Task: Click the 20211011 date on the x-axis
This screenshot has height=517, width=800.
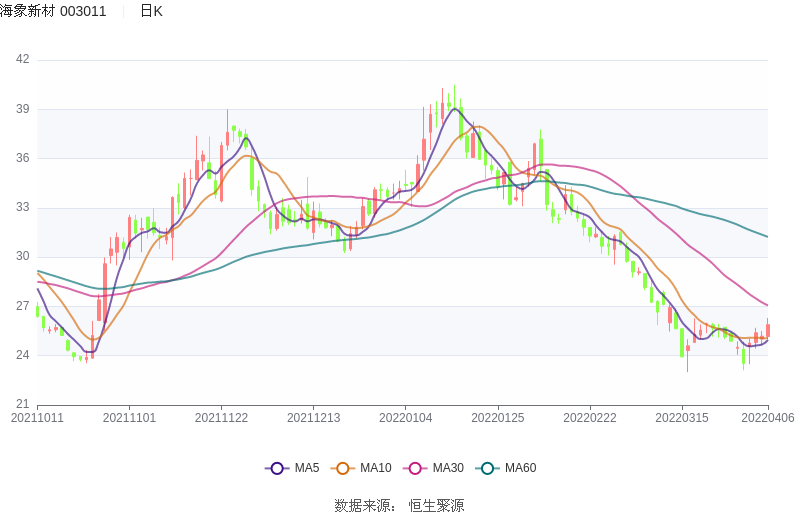Action: coord(37,418)
